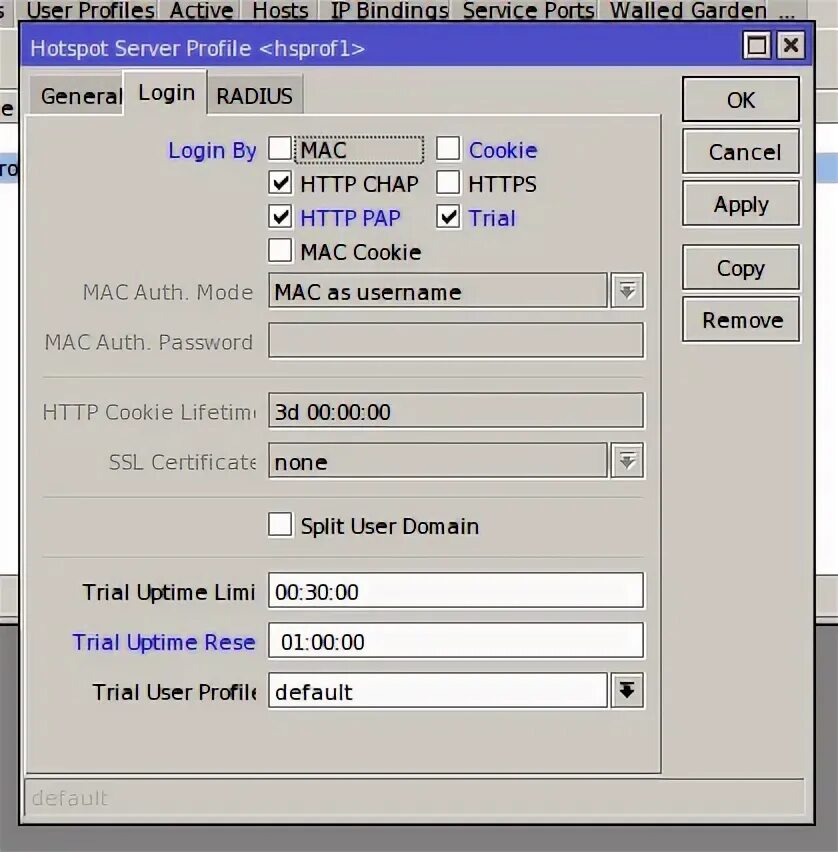This screenshot has width=838, height=852.
Task: Enable the MAC login method checkbox
Action: tap(280, 148)
